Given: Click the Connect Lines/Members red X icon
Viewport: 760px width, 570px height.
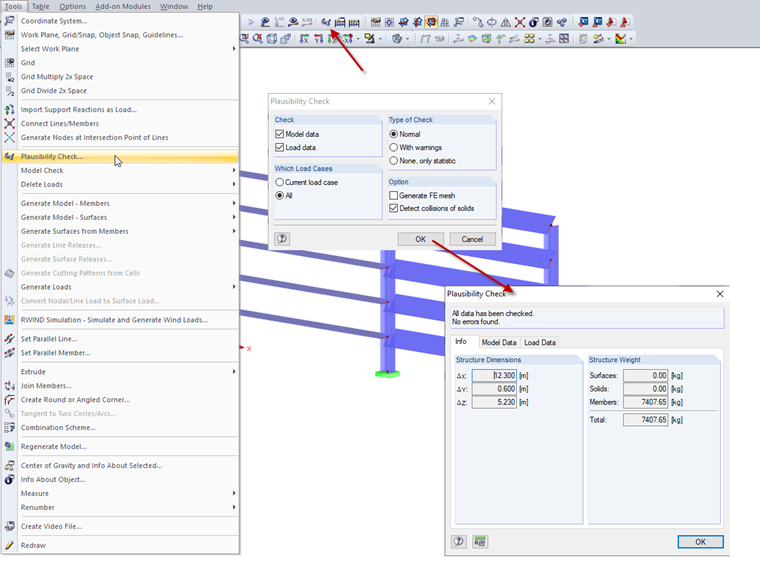Looking at the screenshot, I should (9, 124).
